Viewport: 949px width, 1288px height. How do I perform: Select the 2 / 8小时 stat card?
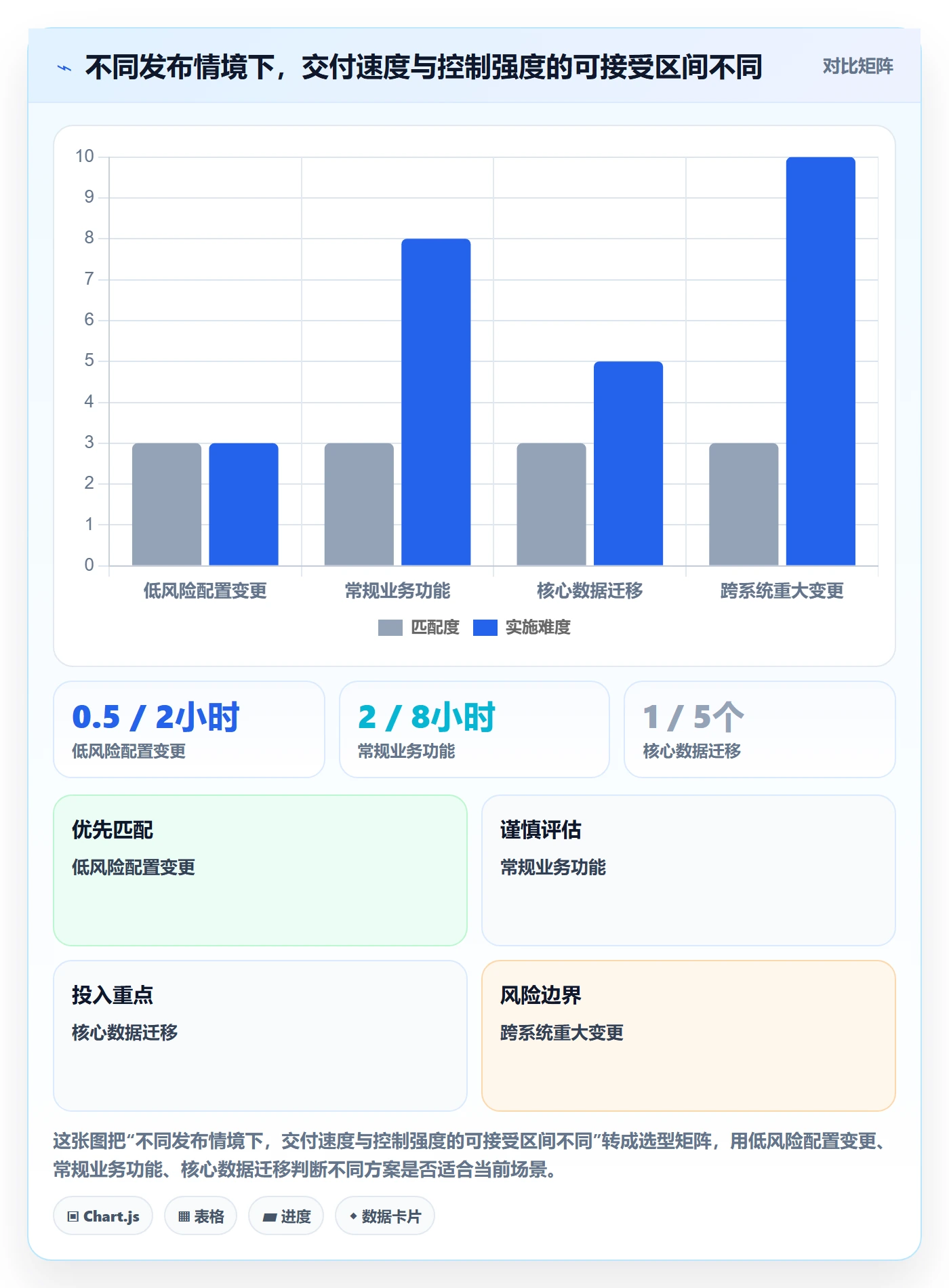point(474,729)
